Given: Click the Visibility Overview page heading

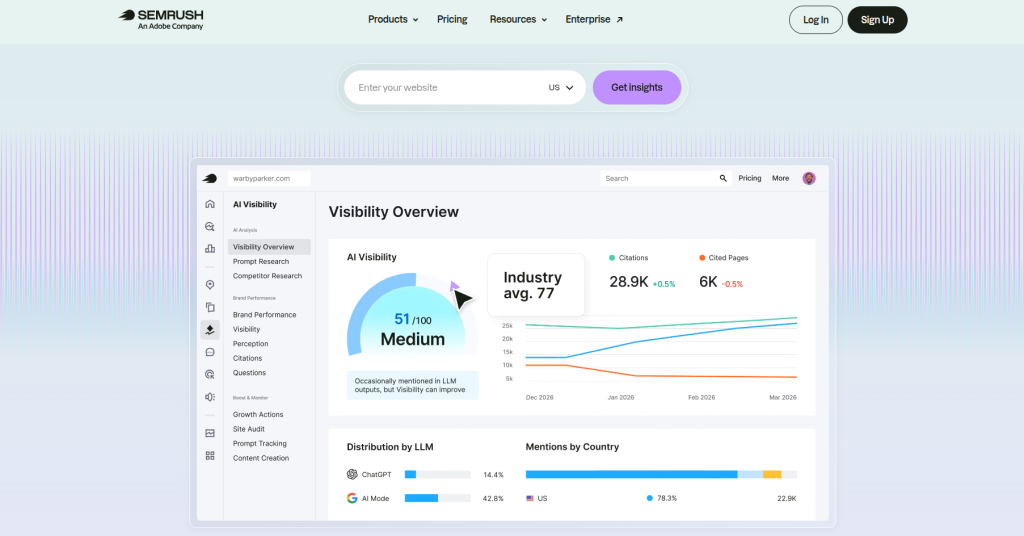Looking at the screenshot, I should click(x=394, y=212).
